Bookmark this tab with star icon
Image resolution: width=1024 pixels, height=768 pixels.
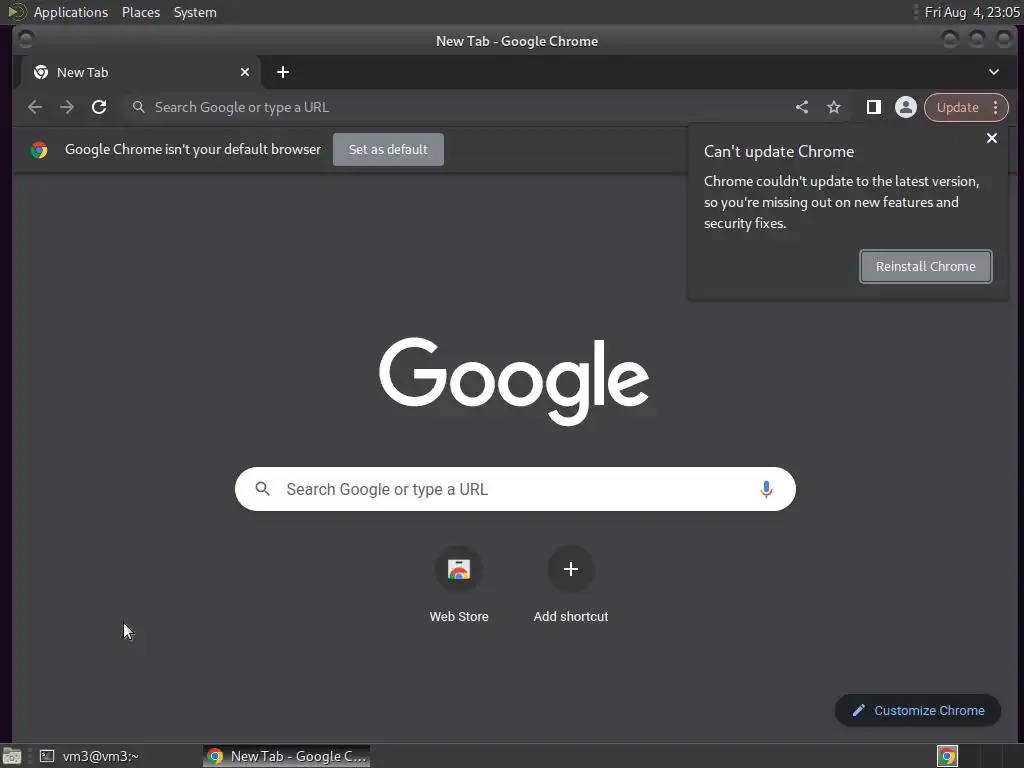834,107
